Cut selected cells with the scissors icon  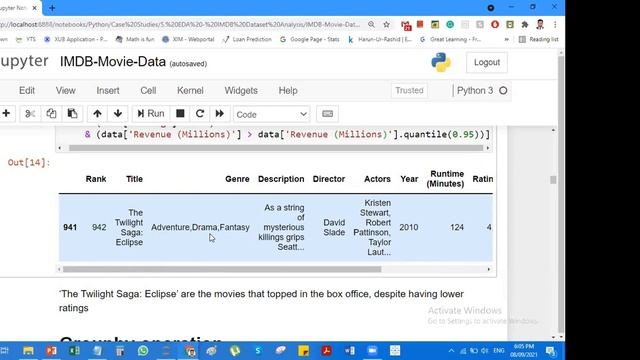point(30,113)
